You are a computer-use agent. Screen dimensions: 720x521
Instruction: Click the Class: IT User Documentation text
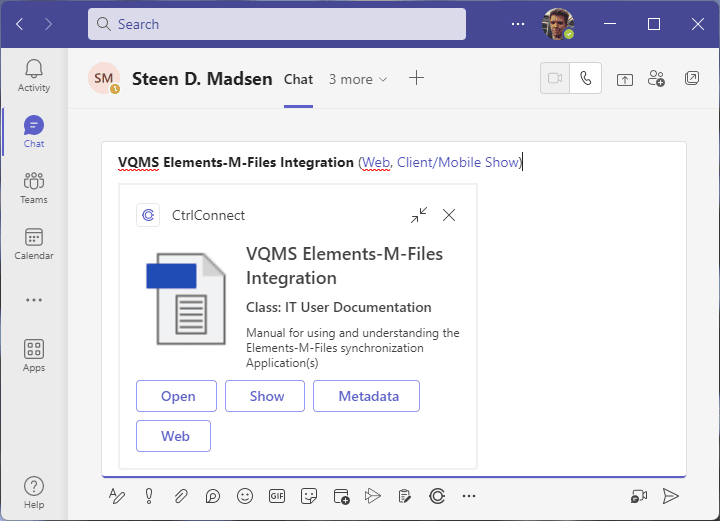coord(338,307)
